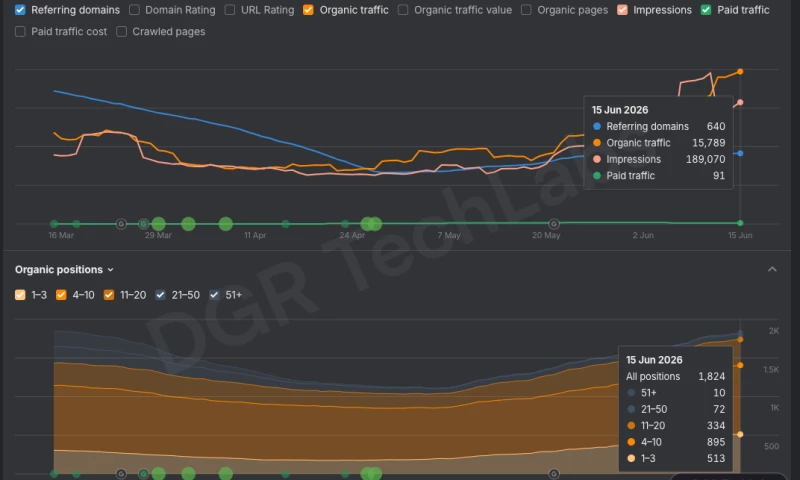Enable the Paid traffic cost checkbox
Viewport: 800px width, 480px height.
pyautogui.click(x=20, y=32)
